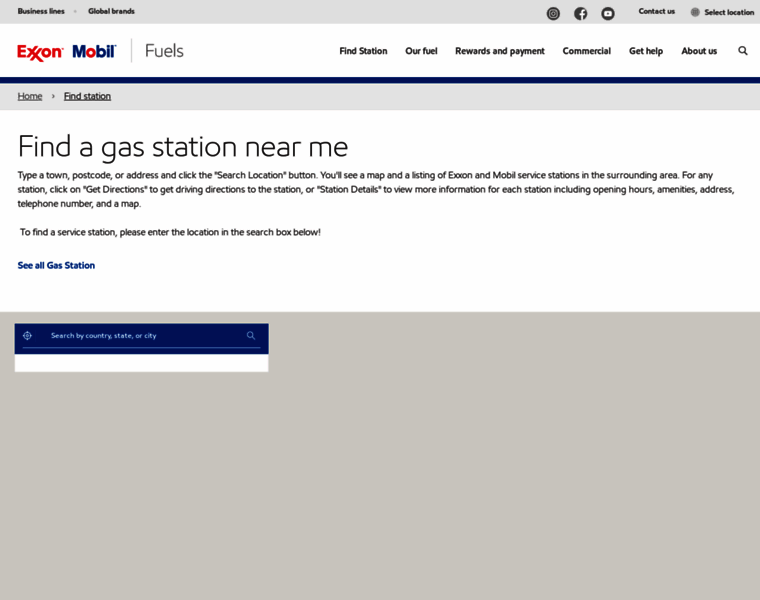Click the ExxonMobil logo

tap(66, 51)
